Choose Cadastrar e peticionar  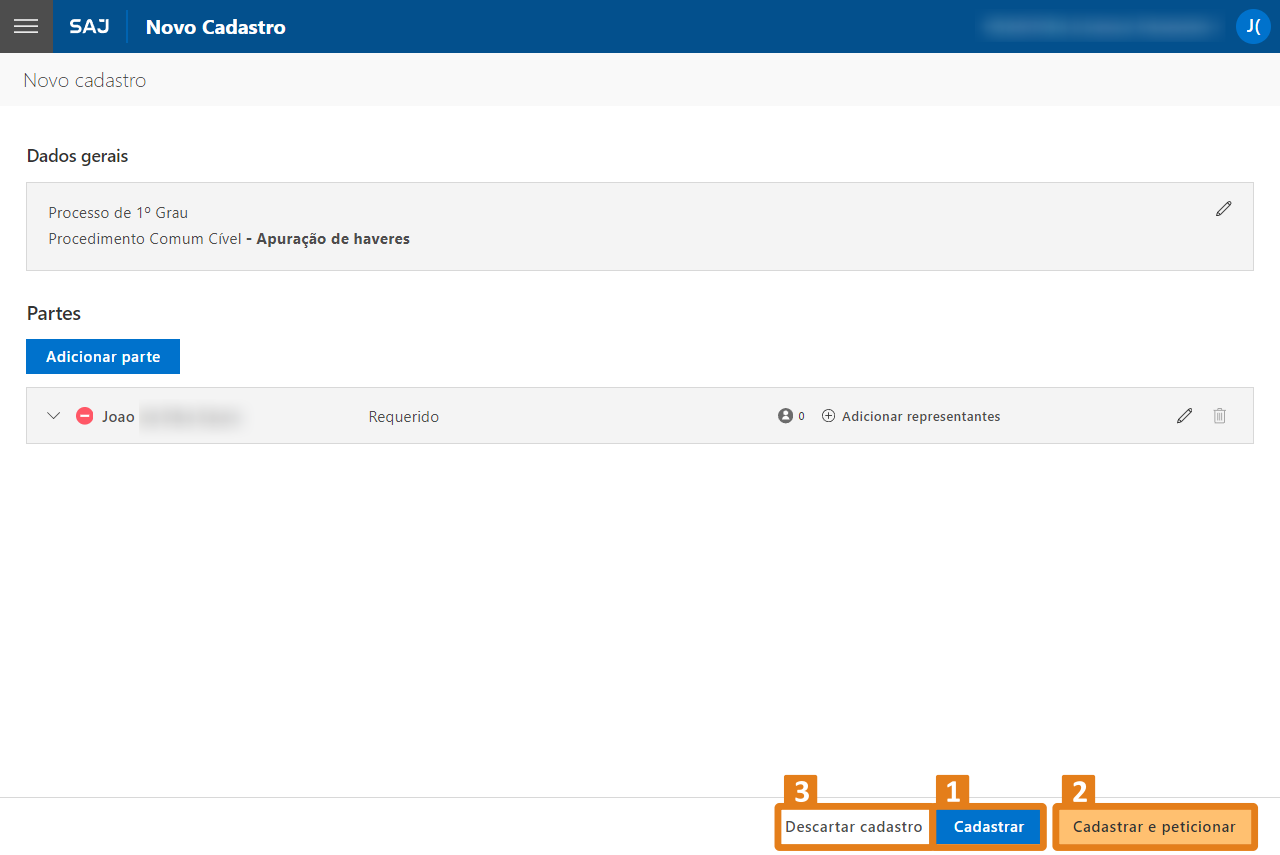1154,827
